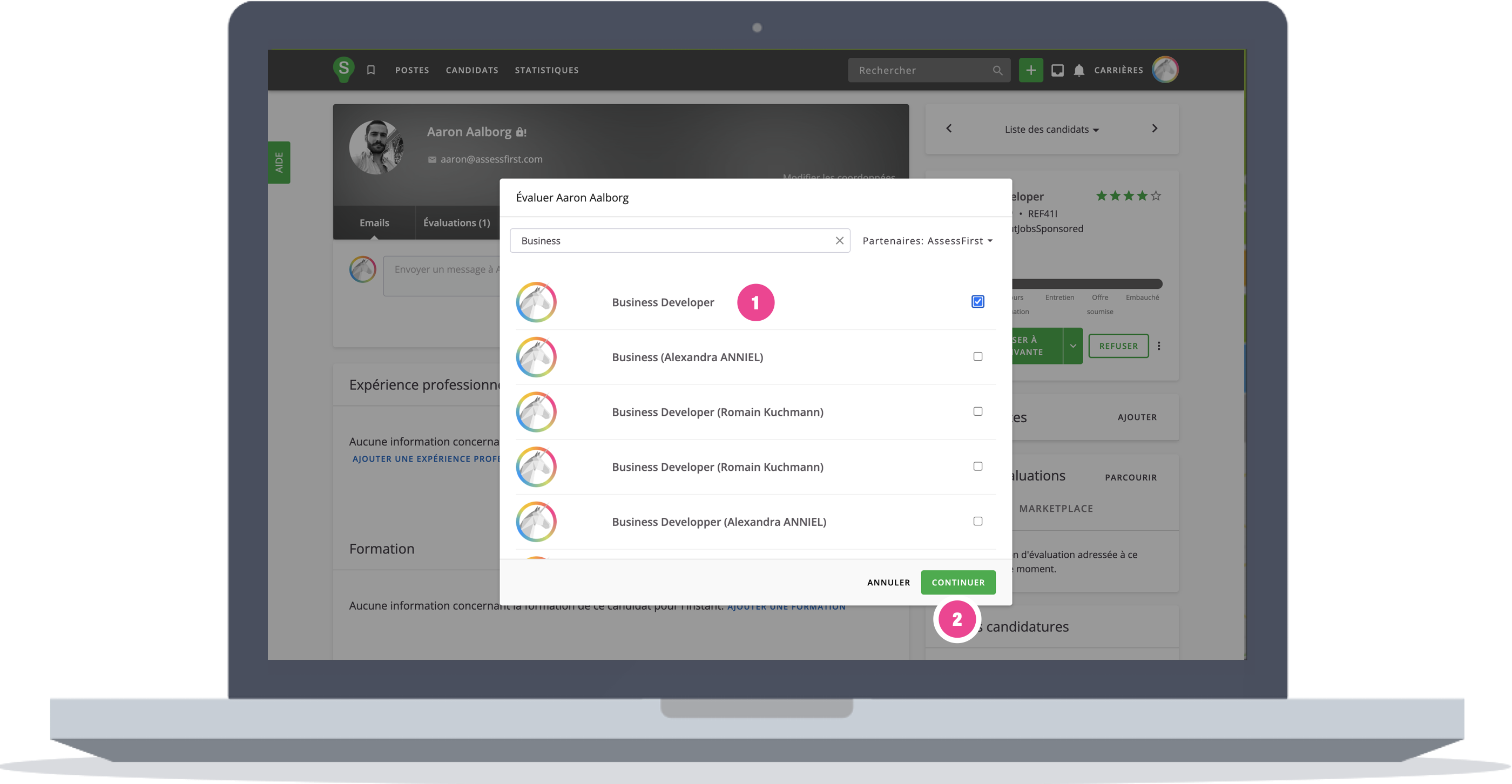Screen dimensions: 1512x784
Task: Set rating with the fifth star
Action: click(1156, 196)
